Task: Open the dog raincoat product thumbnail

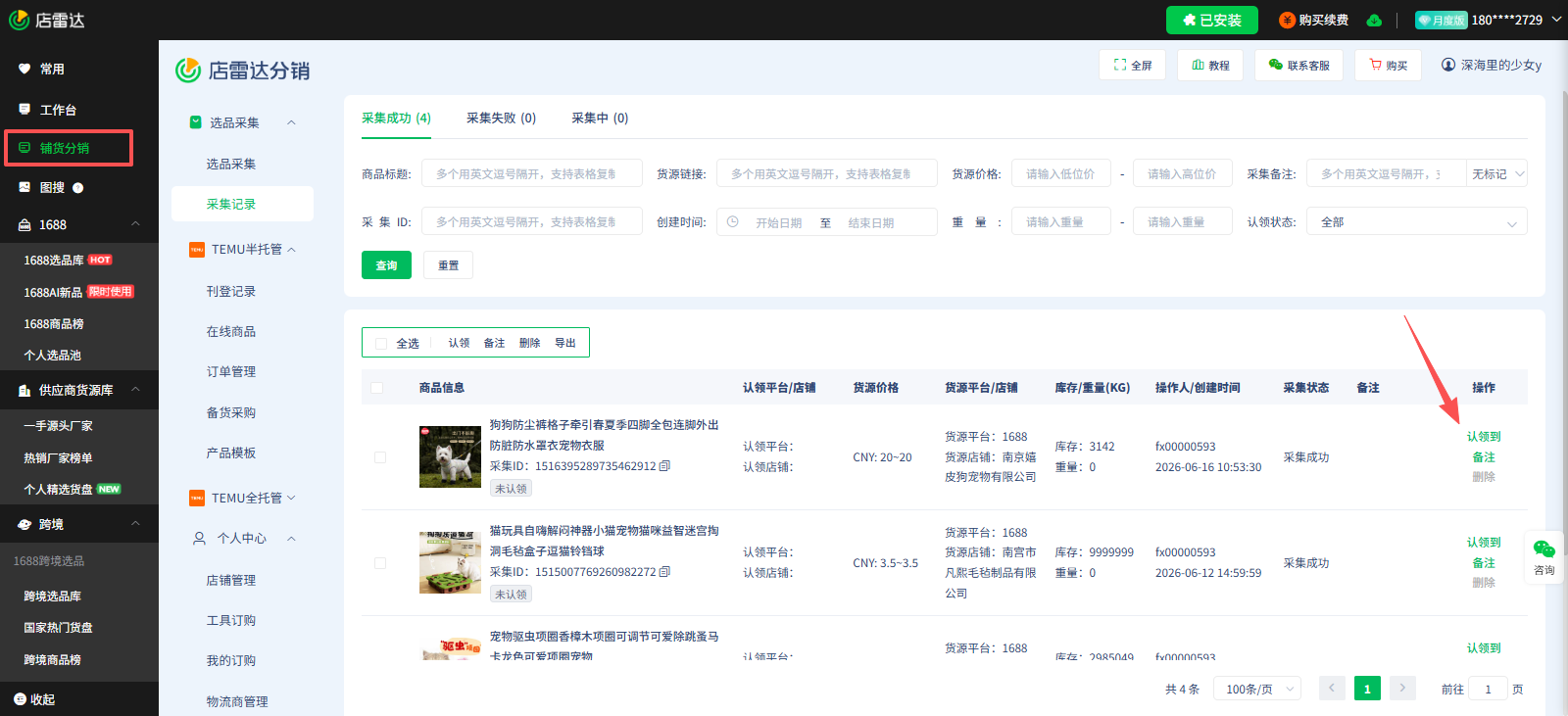Action: tap(450, 456)
